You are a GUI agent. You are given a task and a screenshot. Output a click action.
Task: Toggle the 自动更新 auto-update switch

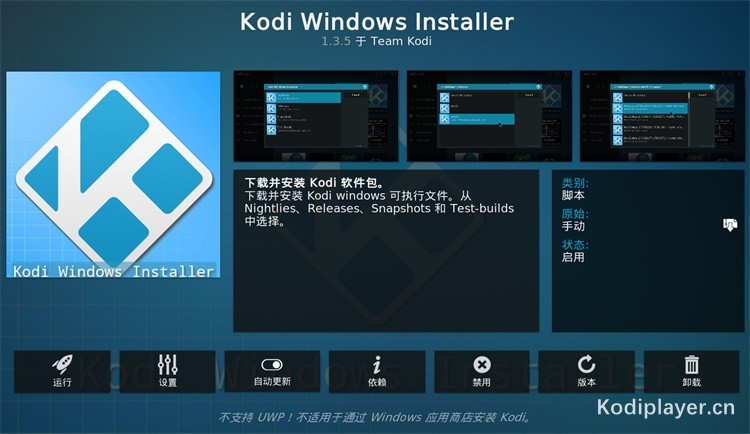272,371
